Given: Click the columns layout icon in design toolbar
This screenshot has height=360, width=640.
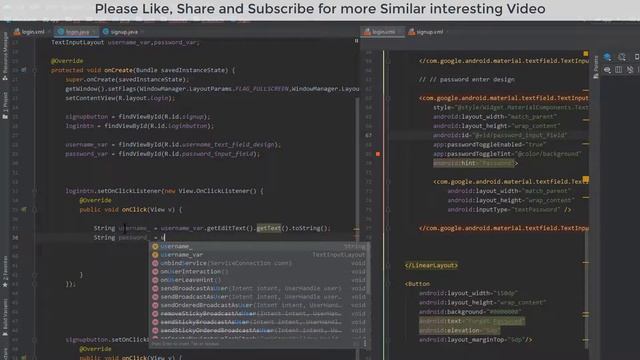Looking at the screenshot, I should (x=619, y=70).
